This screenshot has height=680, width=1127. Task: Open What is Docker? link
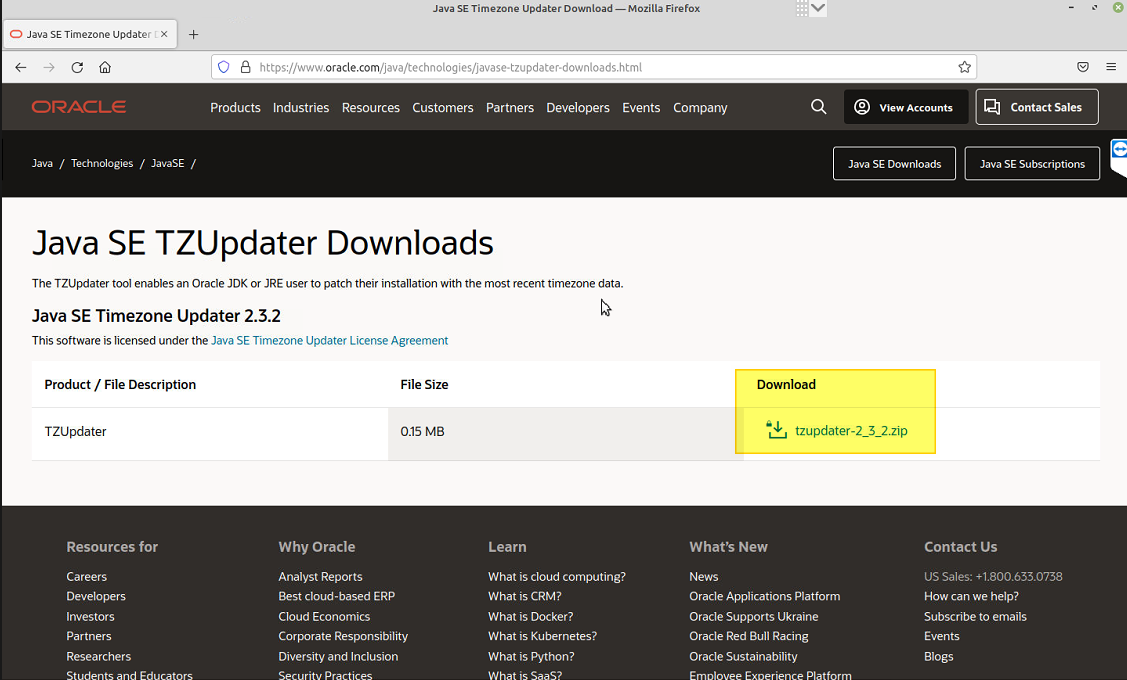[530, 617]
